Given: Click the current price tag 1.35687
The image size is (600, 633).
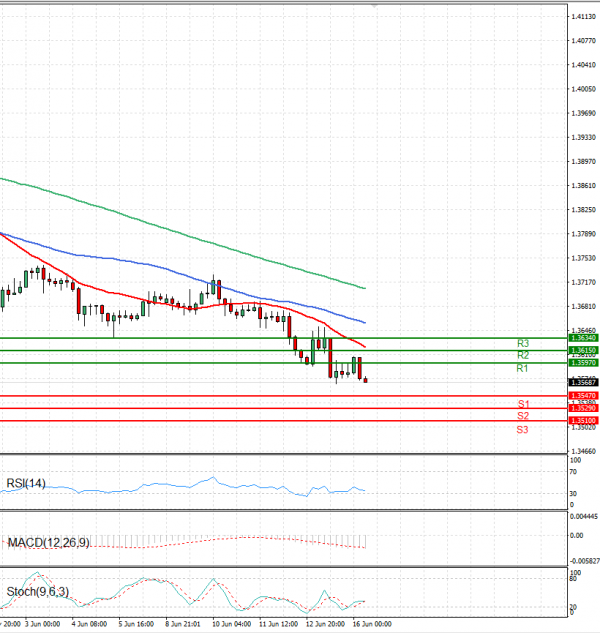Looking at the screenshot, I should [x=583, y=382].
